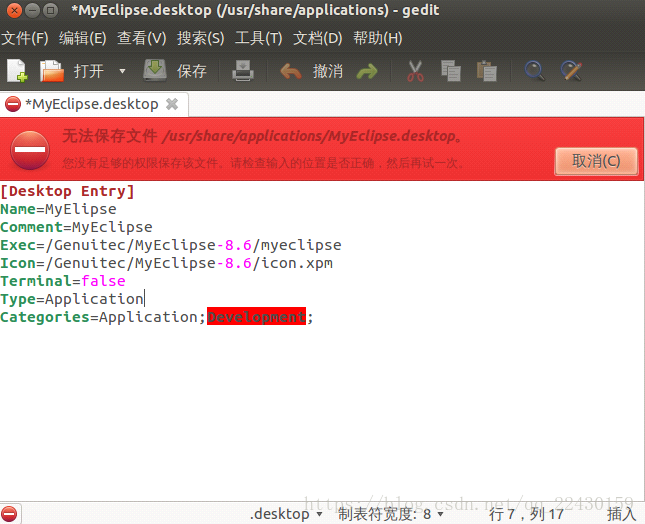Screen dimensions: 645x524
Task: Click the Type=Application line
Action: point(72,299)
